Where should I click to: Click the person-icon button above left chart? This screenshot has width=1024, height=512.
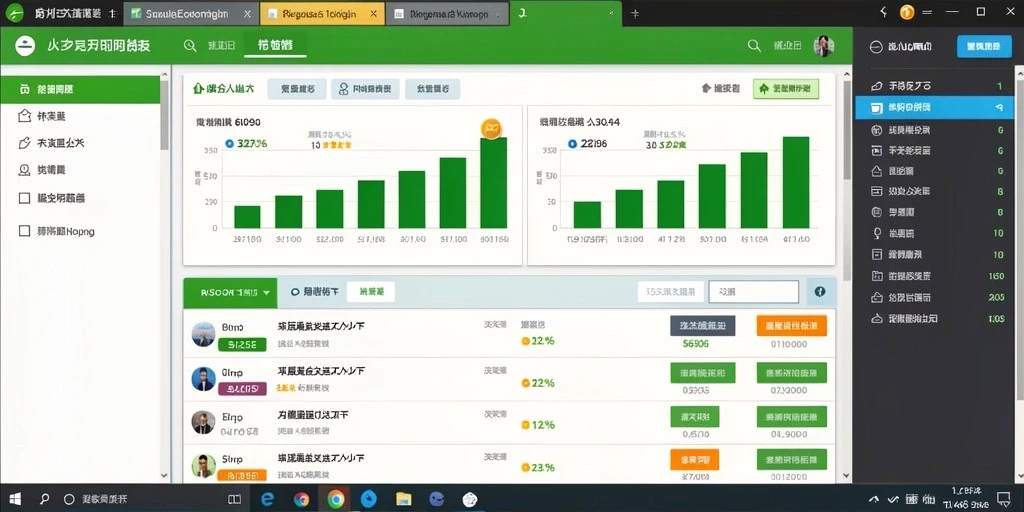pyautogui.click(x=365, y=89)
